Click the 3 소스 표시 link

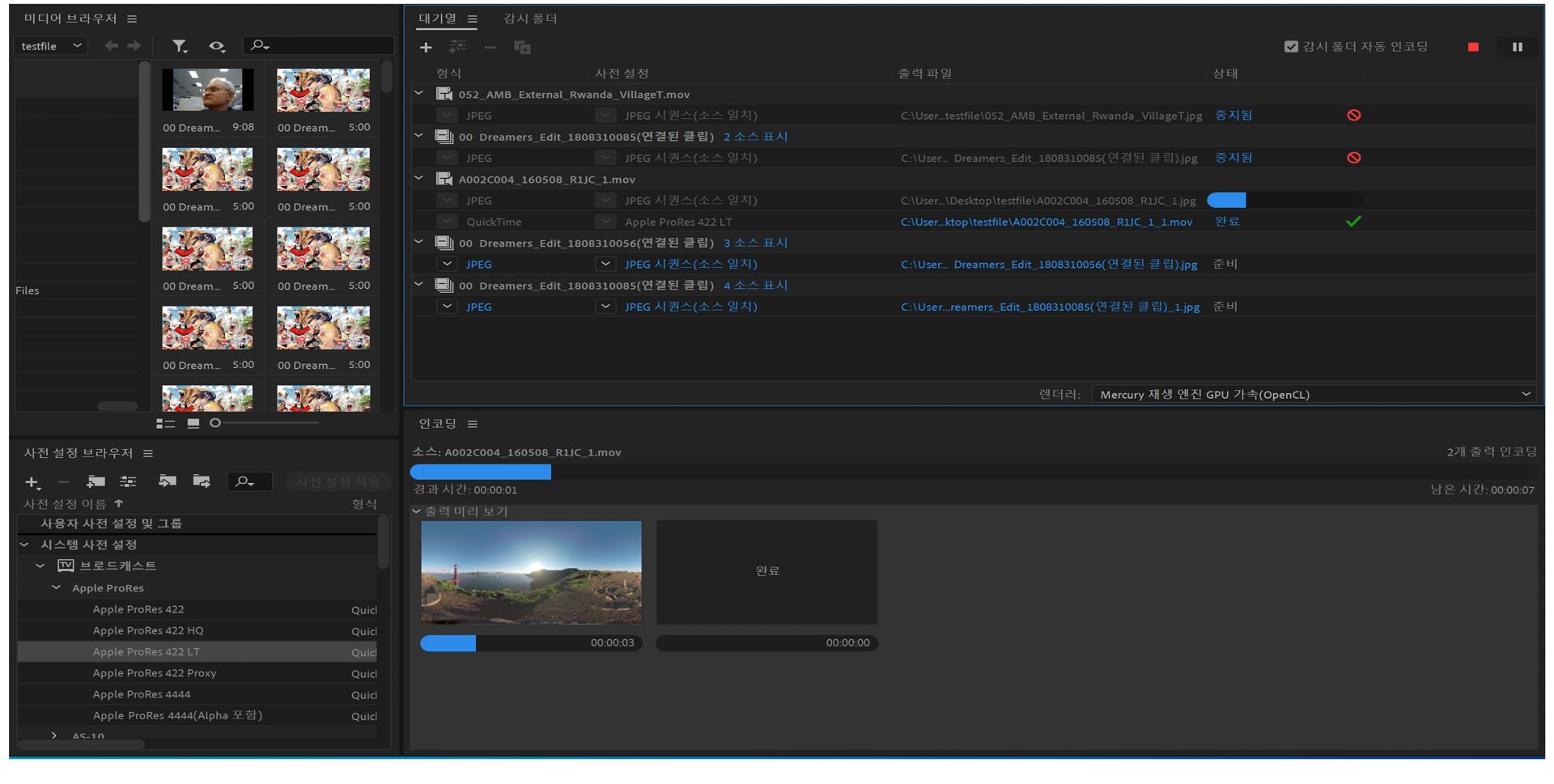click(x=755, y=243)
